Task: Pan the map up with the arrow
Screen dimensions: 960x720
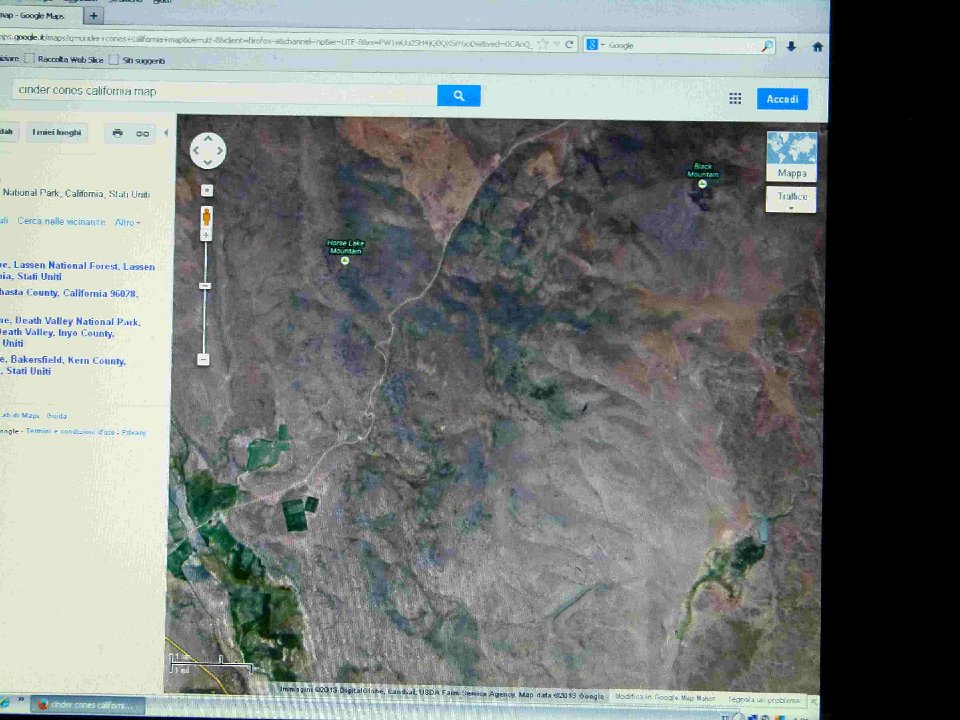Action: [x=208, y=139]
